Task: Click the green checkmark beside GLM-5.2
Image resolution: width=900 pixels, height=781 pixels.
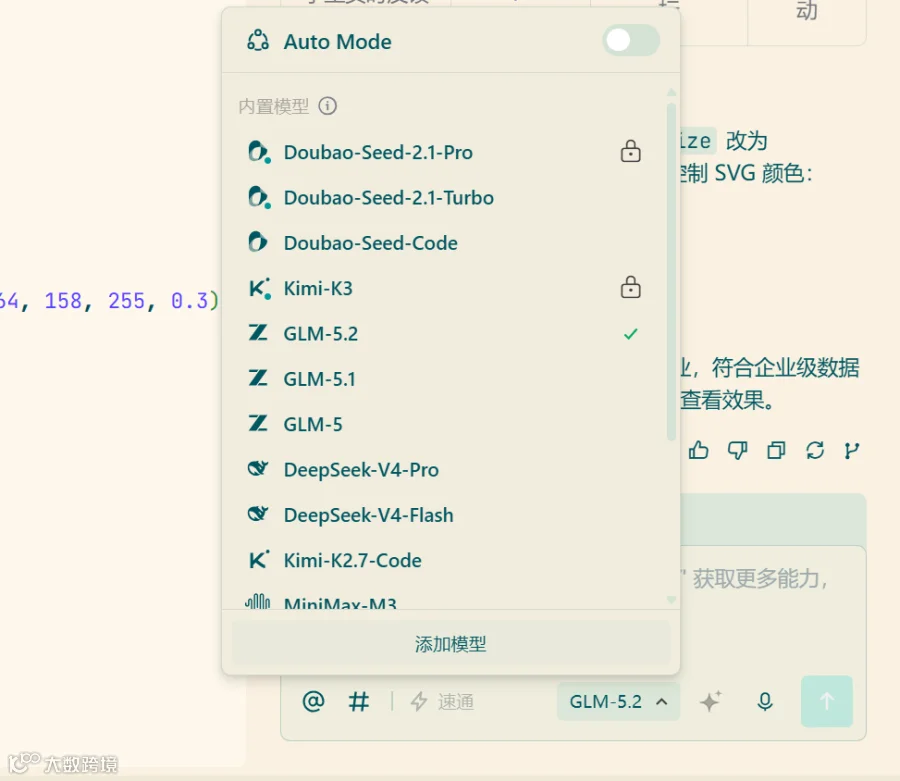Action: [630, 334]
